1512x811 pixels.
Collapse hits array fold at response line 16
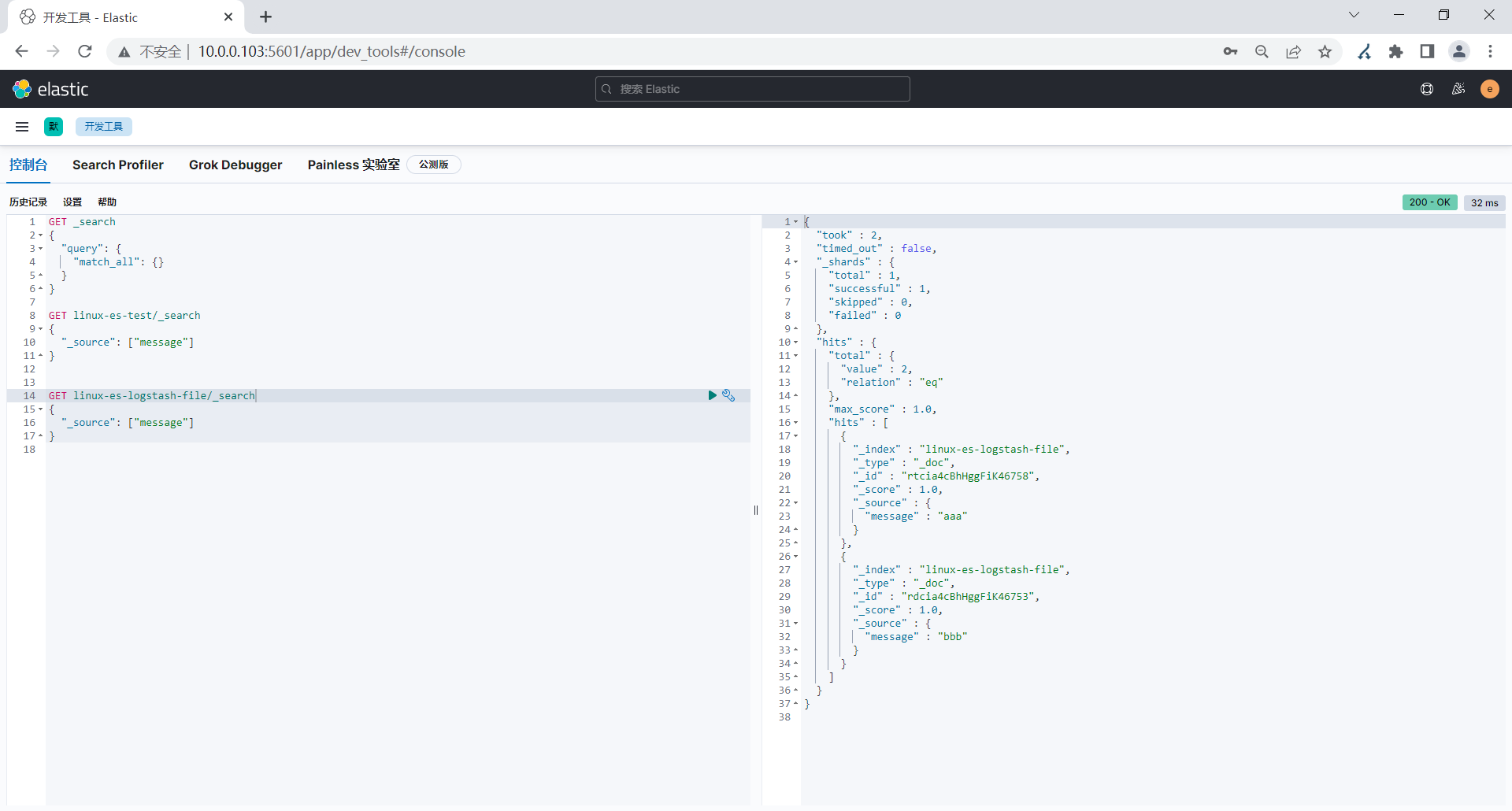click(x=795, y=423)
